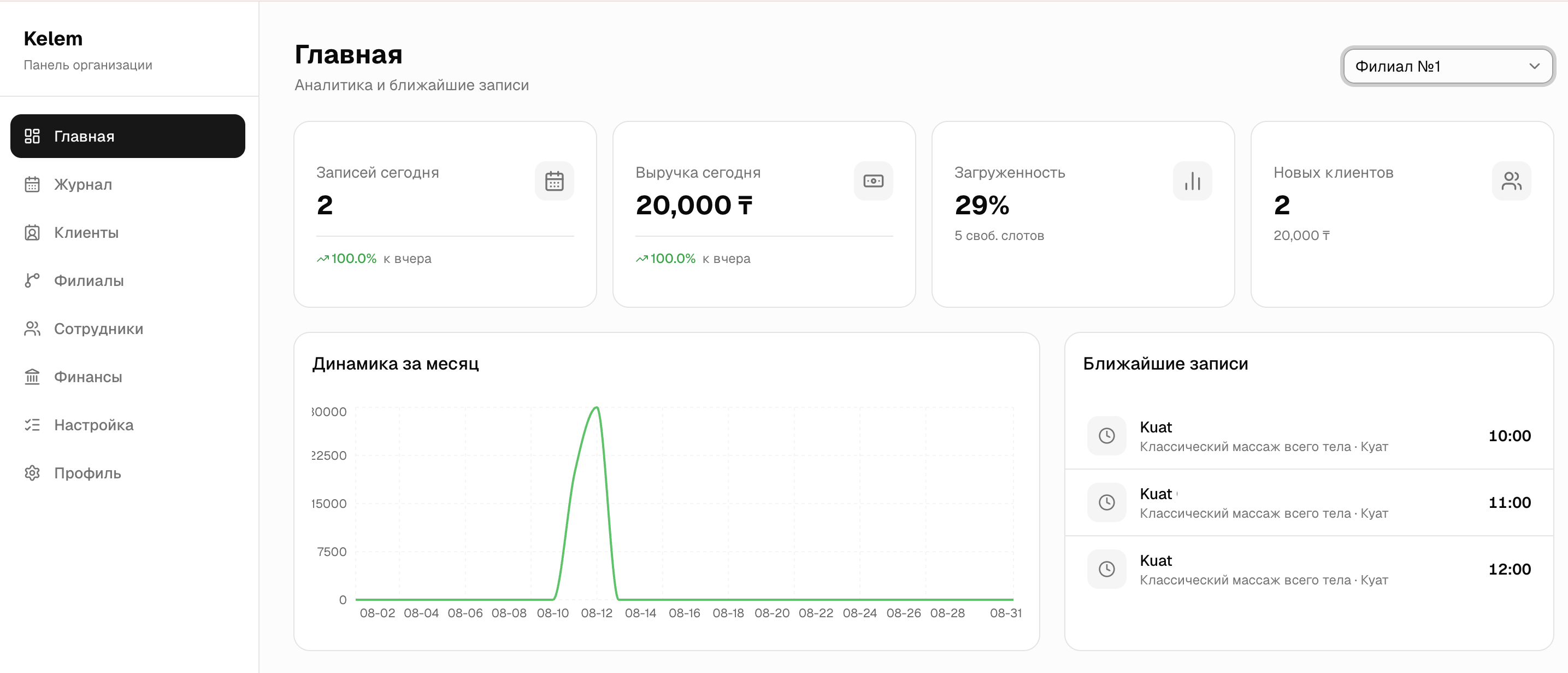Switch to the Финансы section
This screenshot has width=1568, height=673.
click(x=128, y=376)
